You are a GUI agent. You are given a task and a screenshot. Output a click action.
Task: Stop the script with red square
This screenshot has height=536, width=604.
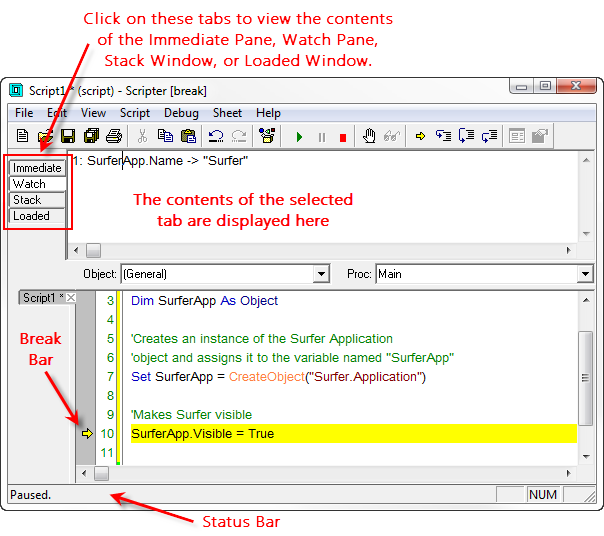(x=343, y=138)
